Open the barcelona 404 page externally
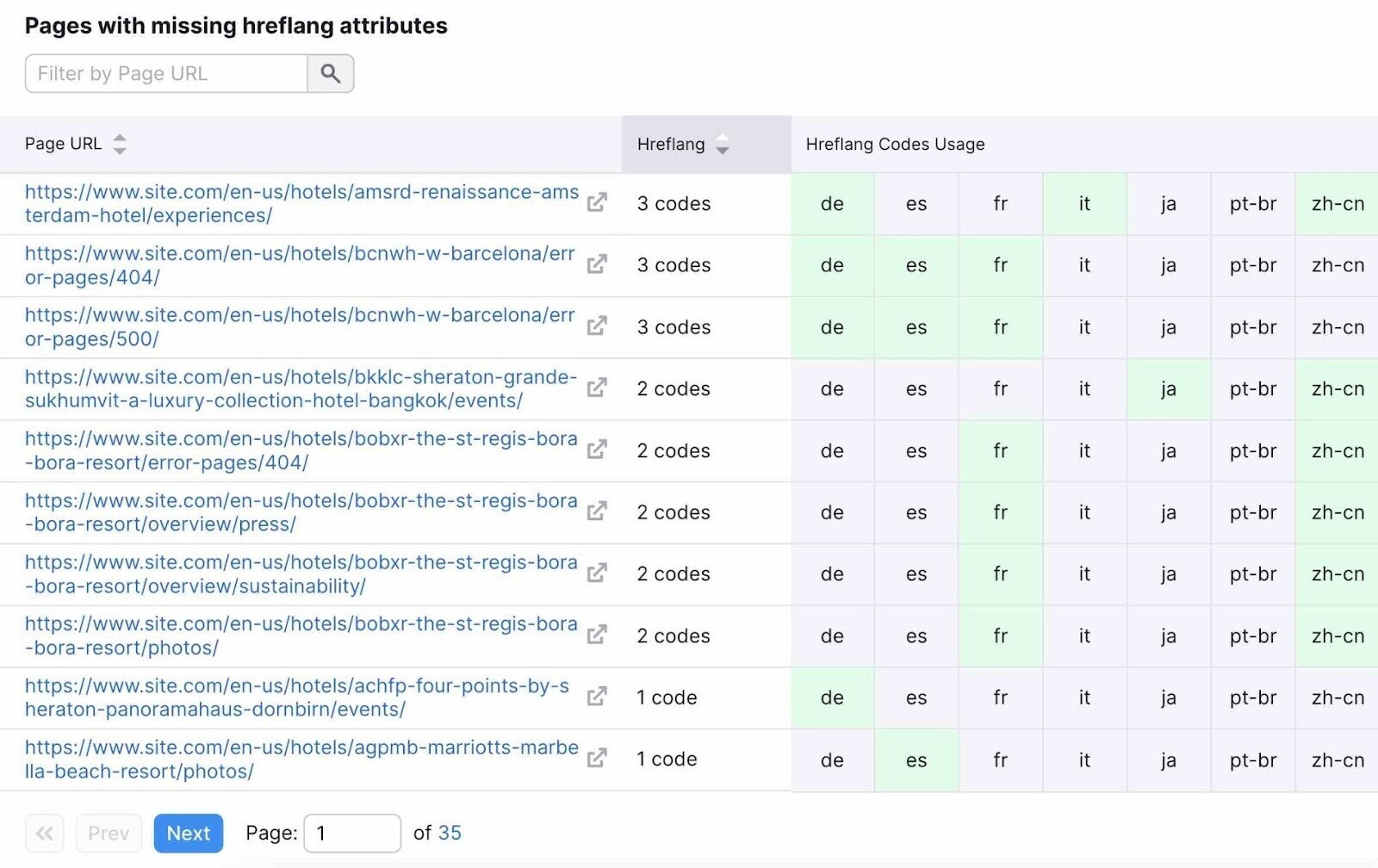Viewport: 1378px width, 868px height. pyautogui.click(x=597, y=265)
